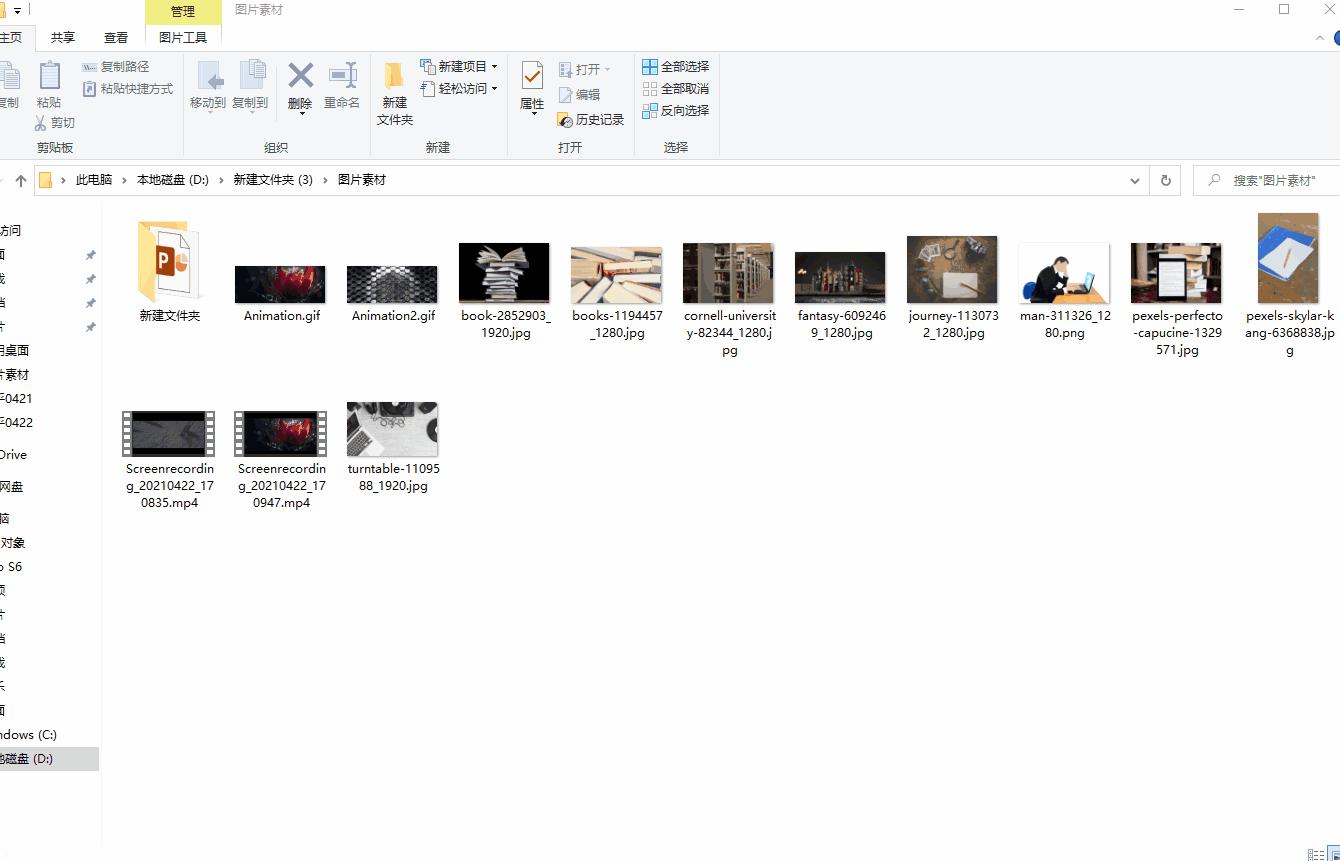Click 0421 folder in navigation pane
Viewport: 1340px width, 861px height.
point(16,399)
